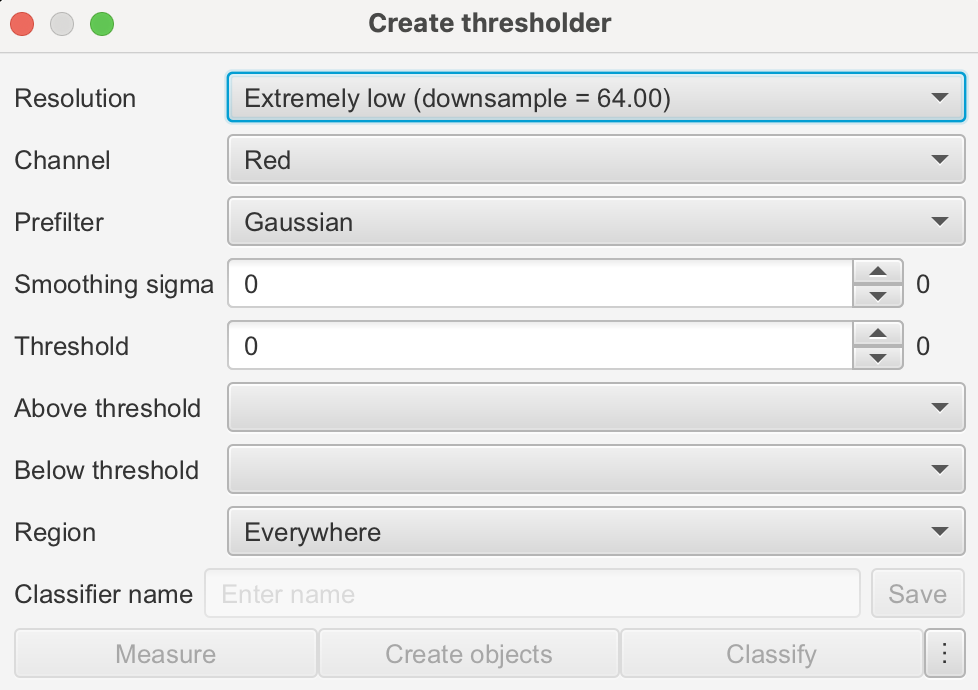Screen dimensions: 978x690
Task: Expand the Below threshold dropdown
Action: [595, 469]
